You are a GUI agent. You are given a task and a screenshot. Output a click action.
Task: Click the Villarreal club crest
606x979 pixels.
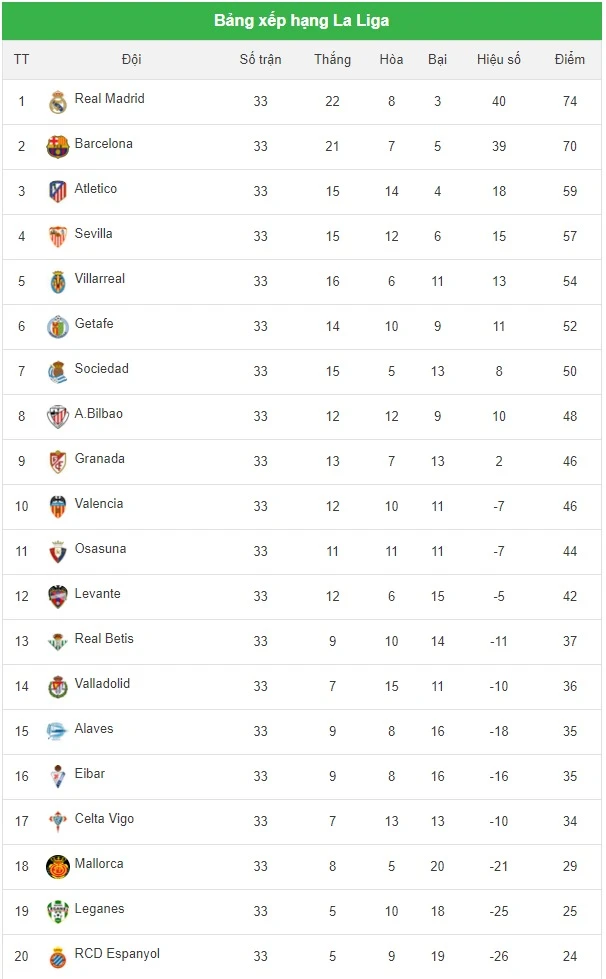pos(57,282)
